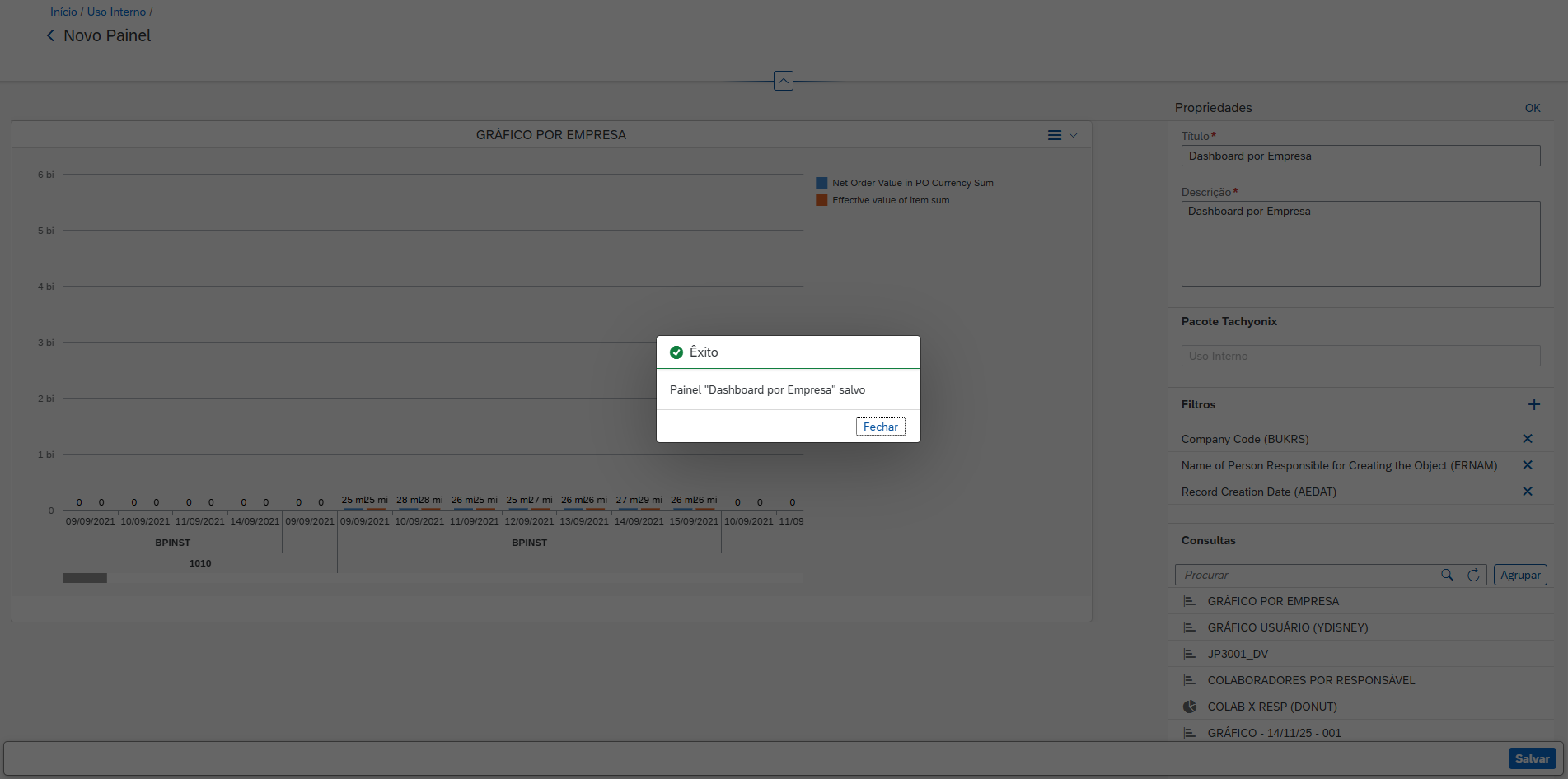Select COLAB X RESP (DONUT) query
Screen dimensions: 1568x779
pyautogui.click(x=1272, y=707)
